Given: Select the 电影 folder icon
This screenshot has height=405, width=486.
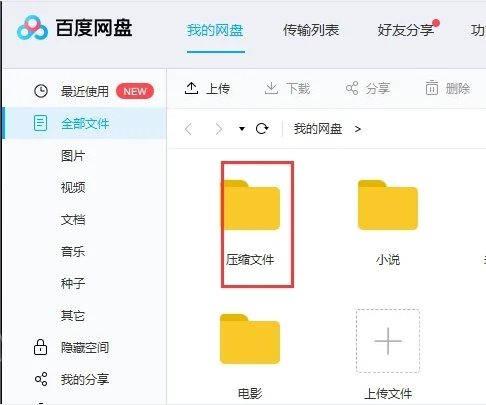Looking at the screenshot, I should (x=250, y=339).
